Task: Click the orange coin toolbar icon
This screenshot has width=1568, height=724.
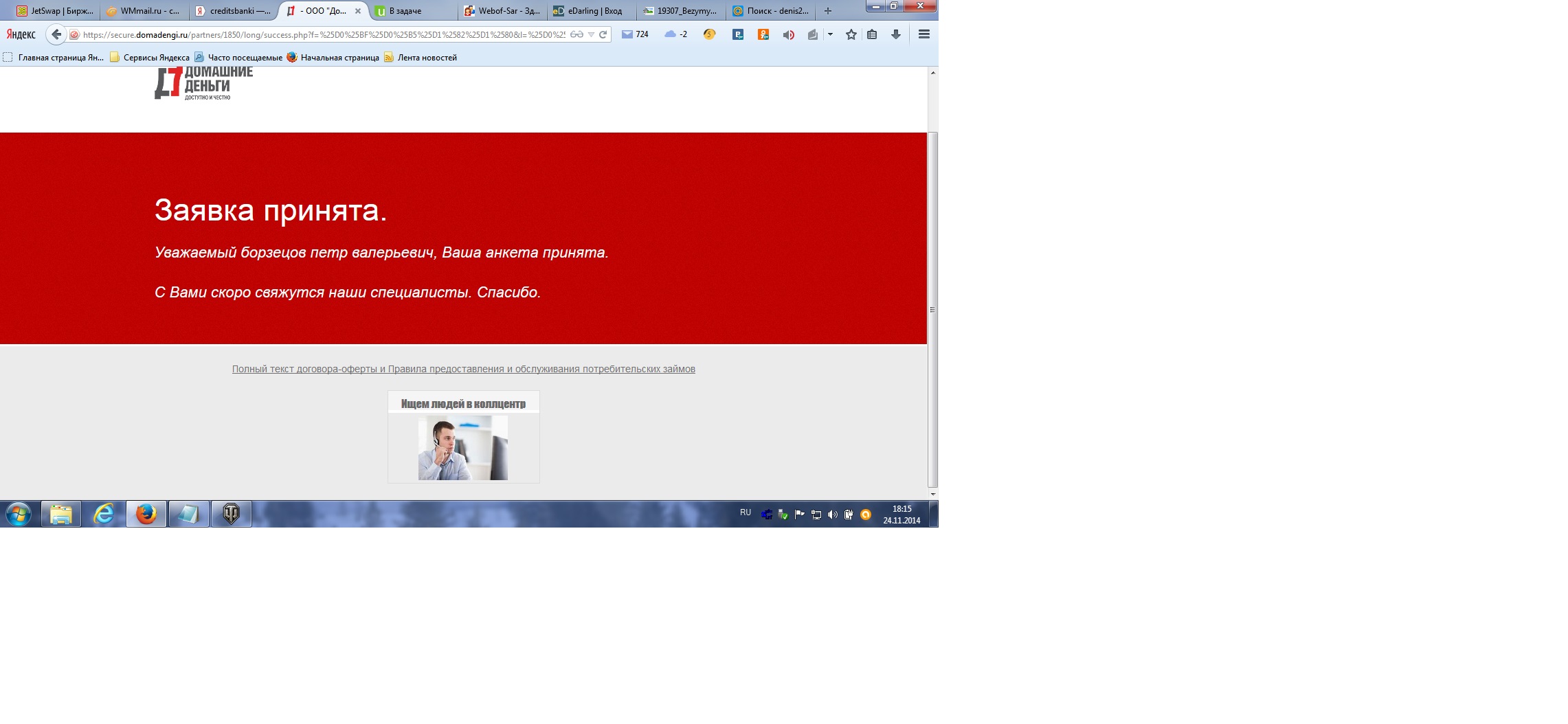Action: click(709, 34)
